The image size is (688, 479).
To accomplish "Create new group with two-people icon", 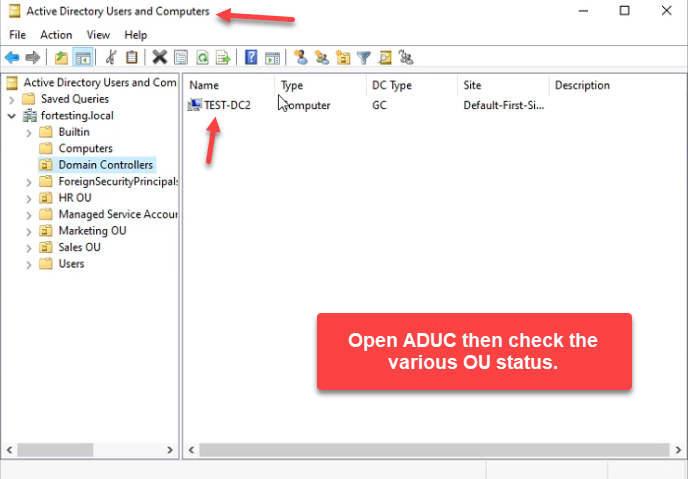I will [322, 57].
